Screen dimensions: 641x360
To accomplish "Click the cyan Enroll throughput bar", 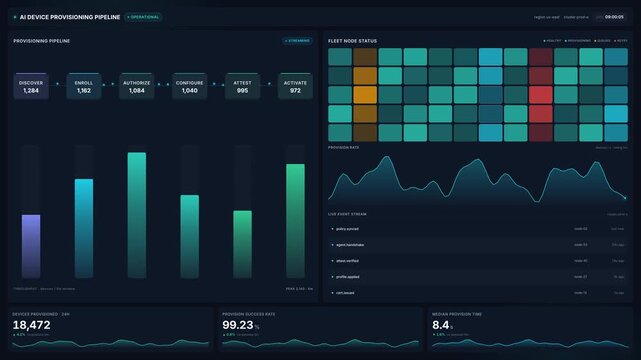I will pyautogui.click(x=84, y=228).
